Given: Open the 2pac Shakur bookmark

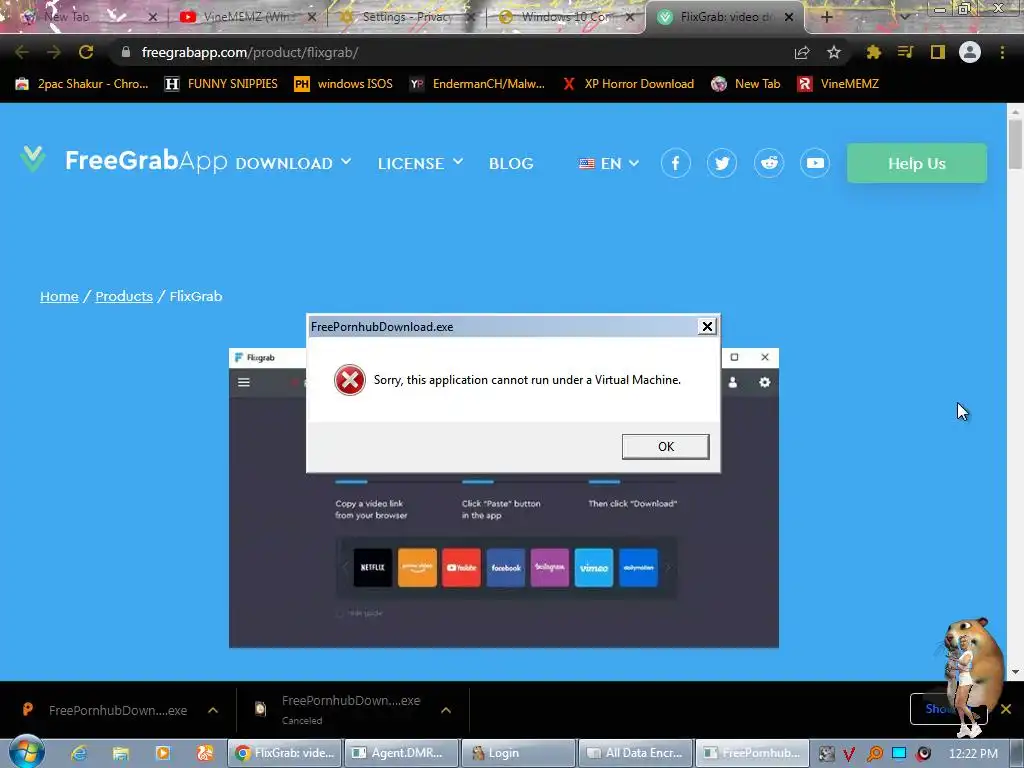Looking at the screenshot, I should coord(82,84).
